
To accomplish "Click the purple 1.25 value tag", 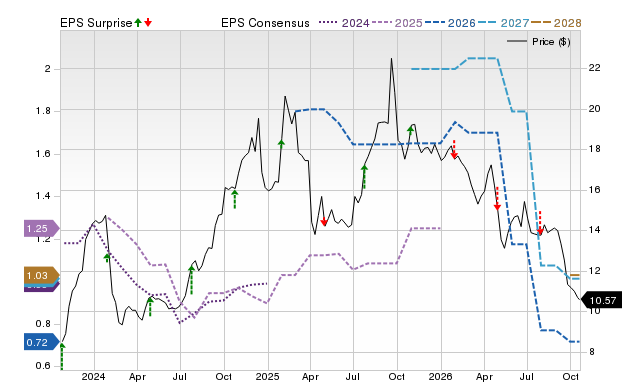I will [41, 229].
